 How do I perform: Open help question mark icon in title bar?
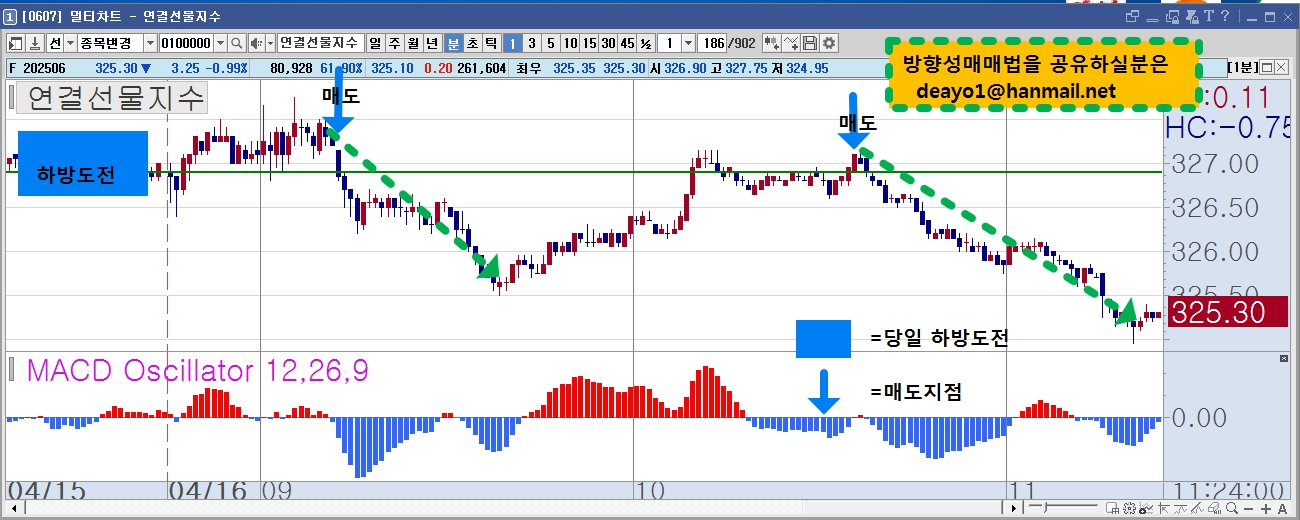click(x=1225, y=16)
